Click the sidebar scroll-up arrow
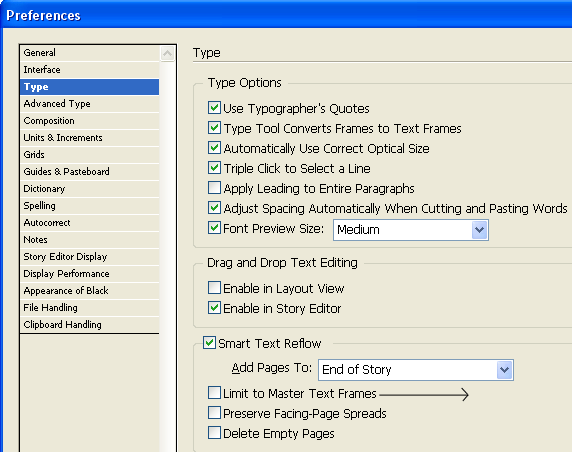Viewport: 572px width, 452px height. [167, 54]
